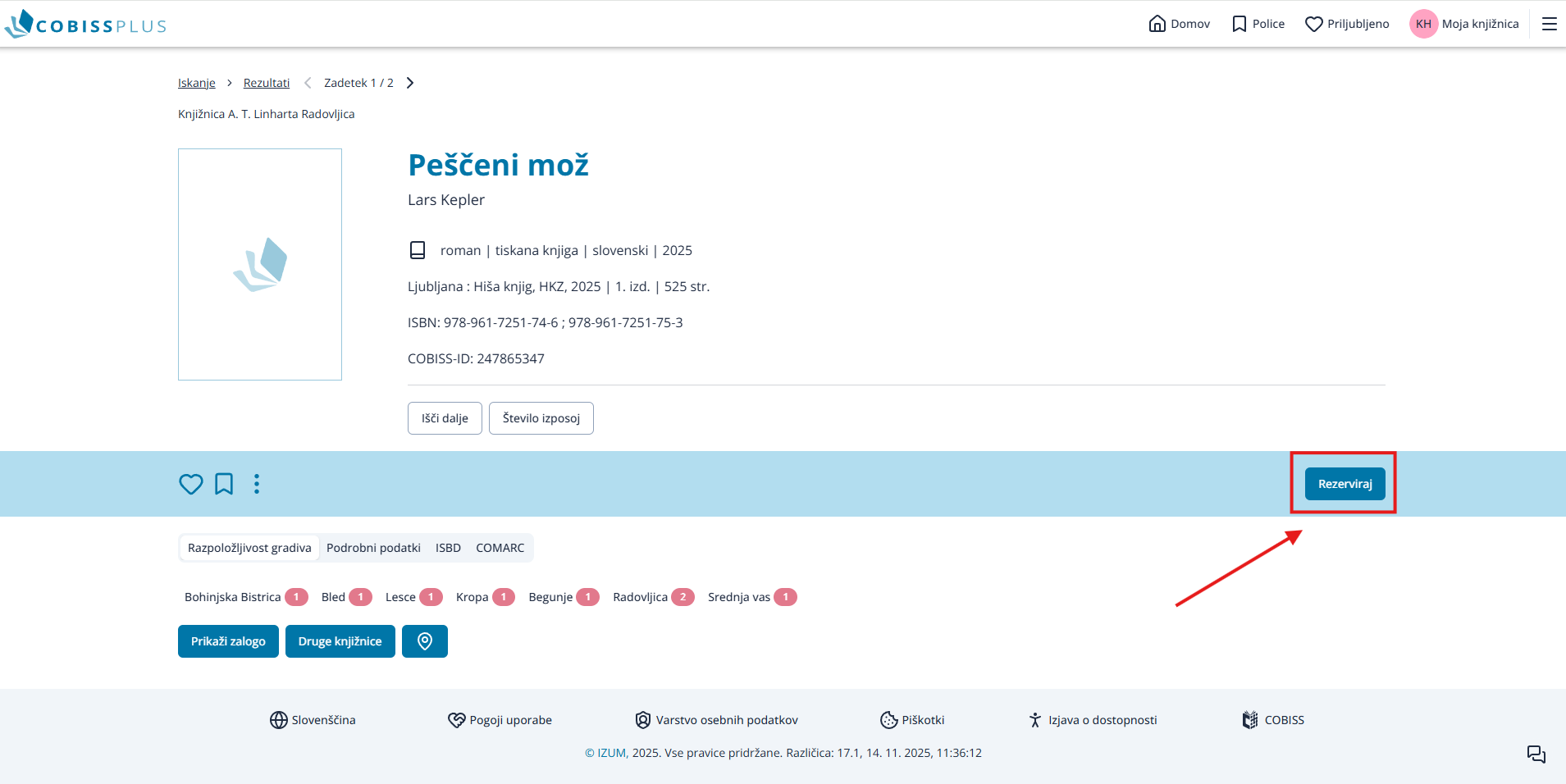Open the ISBD tab

point(448,548)
